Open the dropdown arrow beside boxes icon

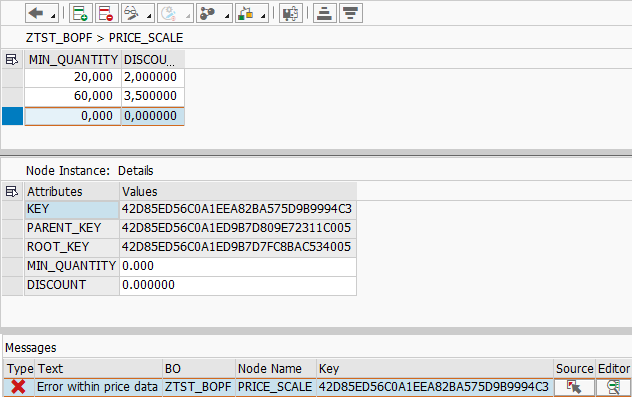[x=263, y=16]
